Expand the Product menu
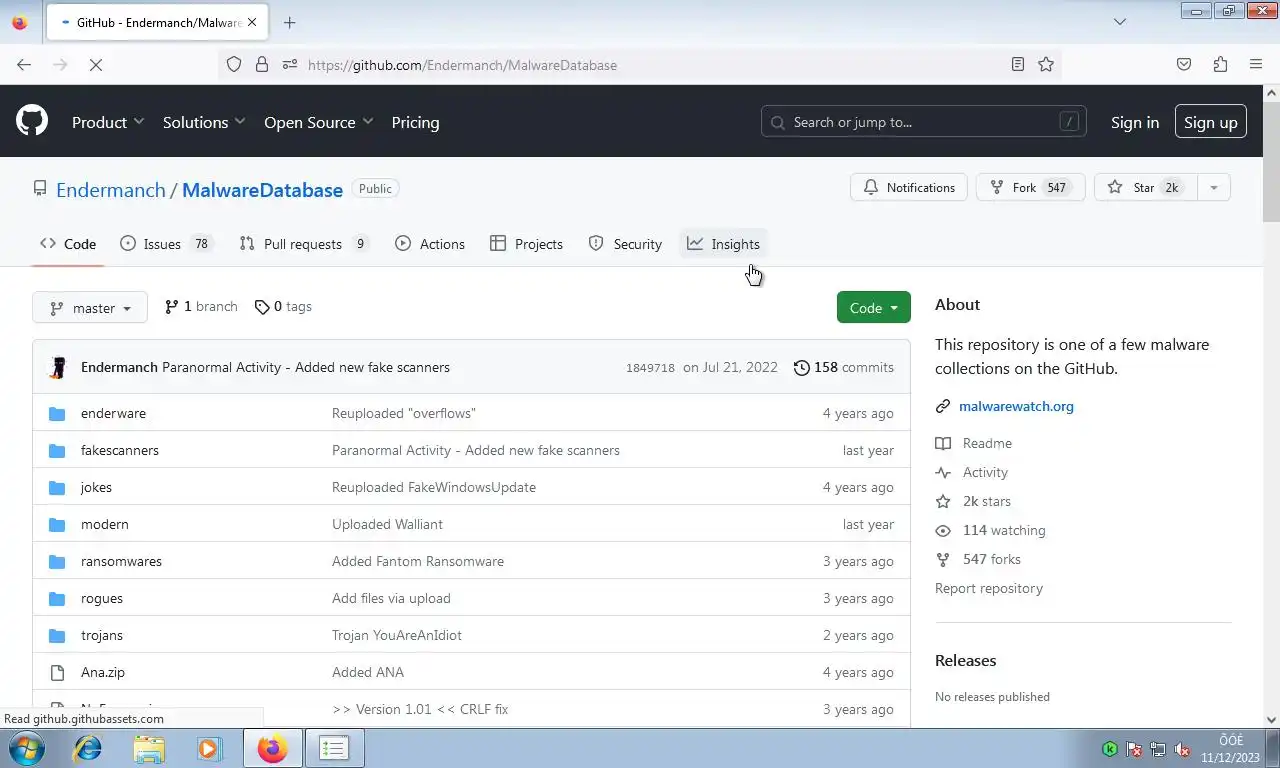 click(108, 122)
